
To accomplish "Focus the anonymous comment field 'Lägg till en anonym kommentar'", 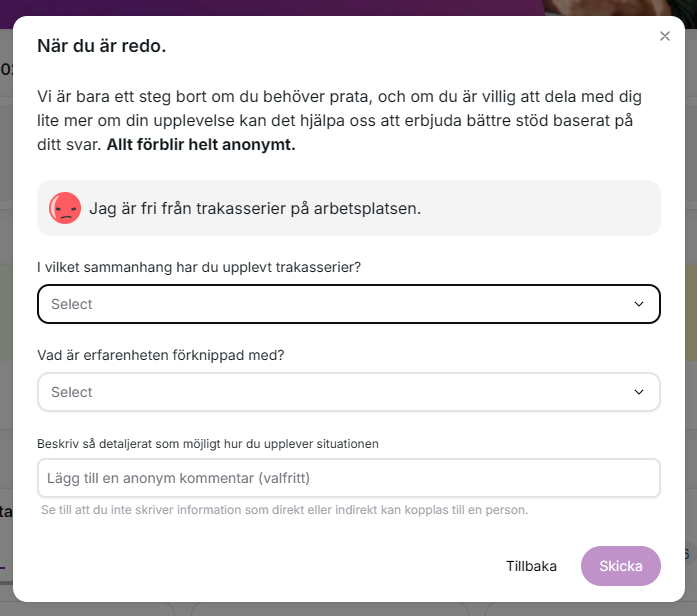I will (x=349, y=478).
